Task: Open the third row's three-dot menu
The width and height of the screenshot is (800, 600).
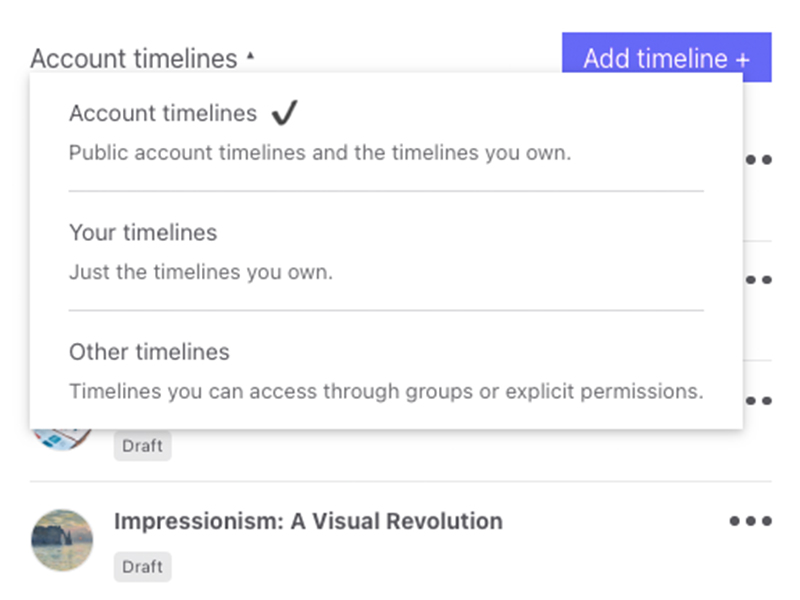Action: point(758,401)
